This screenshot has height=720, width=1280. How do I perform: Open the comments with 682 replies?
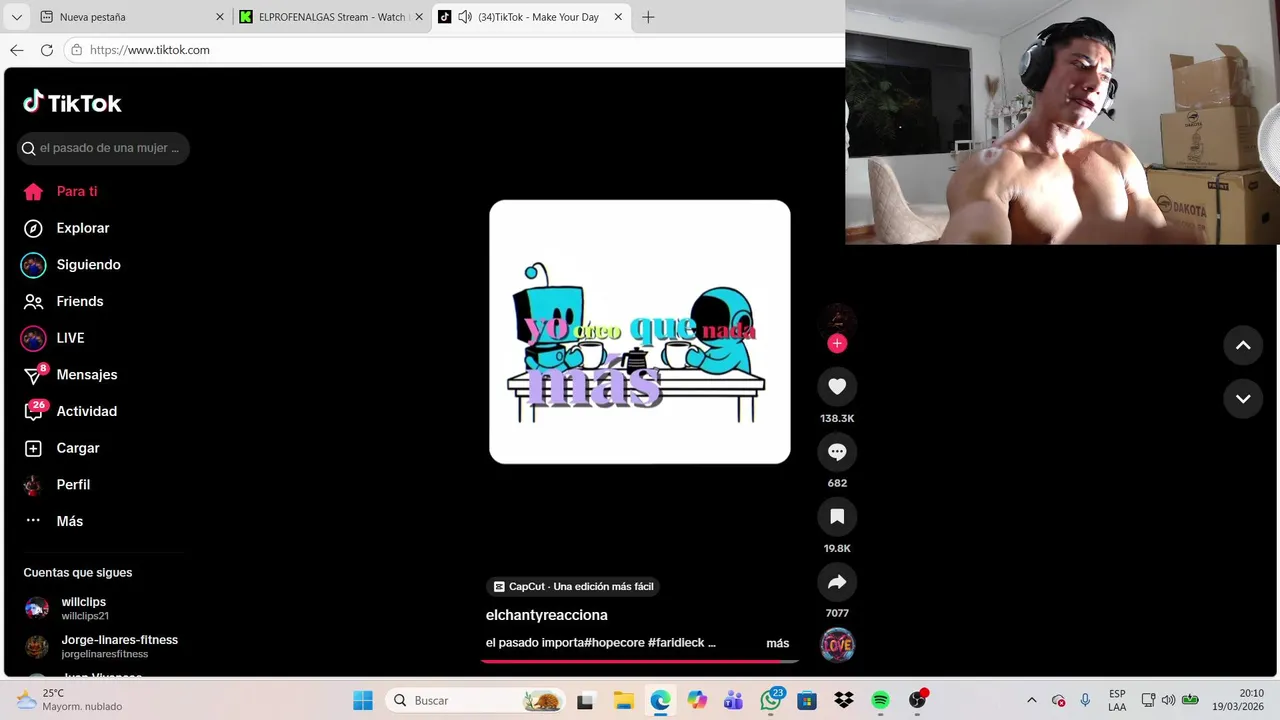click(837, 452)
